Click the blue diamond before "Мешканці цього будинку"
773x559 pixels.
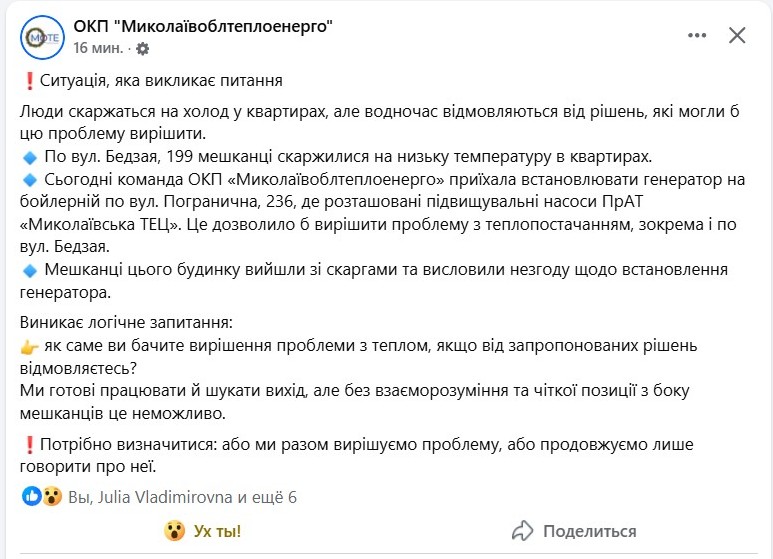tap(28, 270)
